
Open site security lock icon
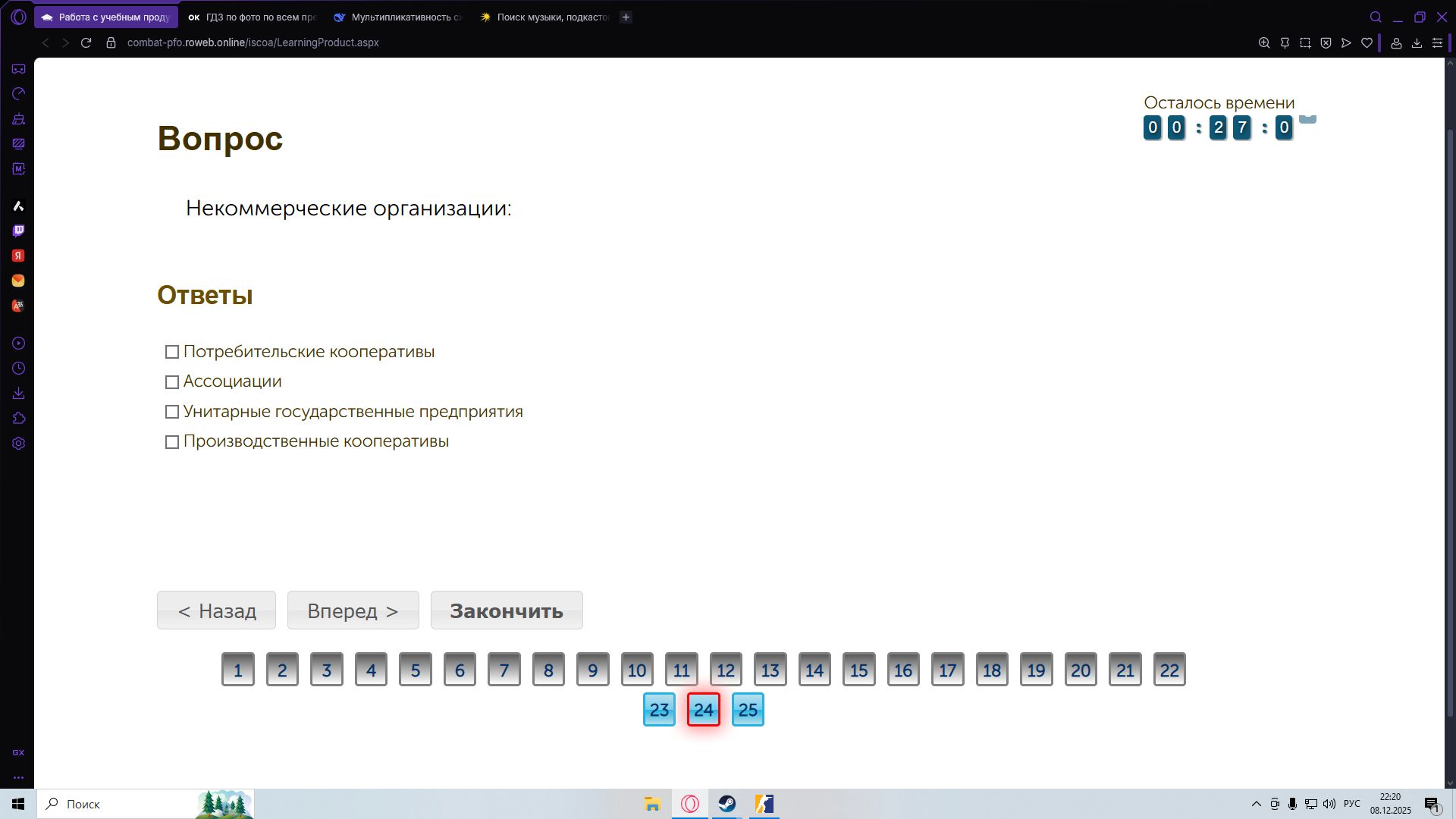111,43
